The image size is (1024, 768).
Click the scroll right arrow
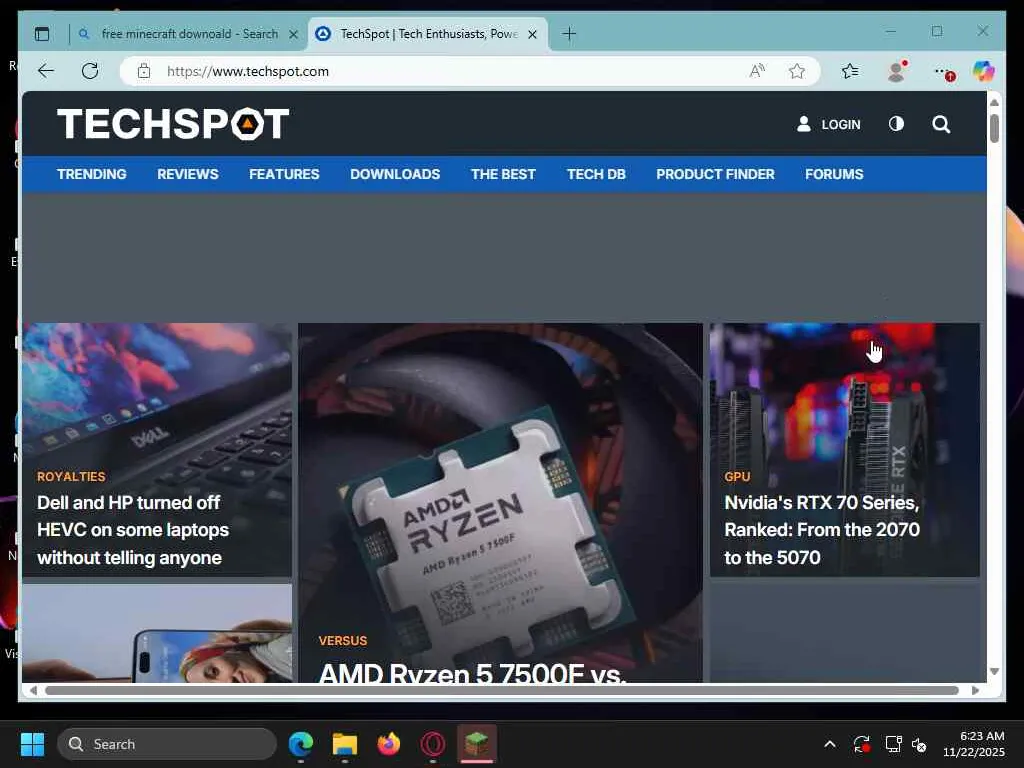coord(975,690)
